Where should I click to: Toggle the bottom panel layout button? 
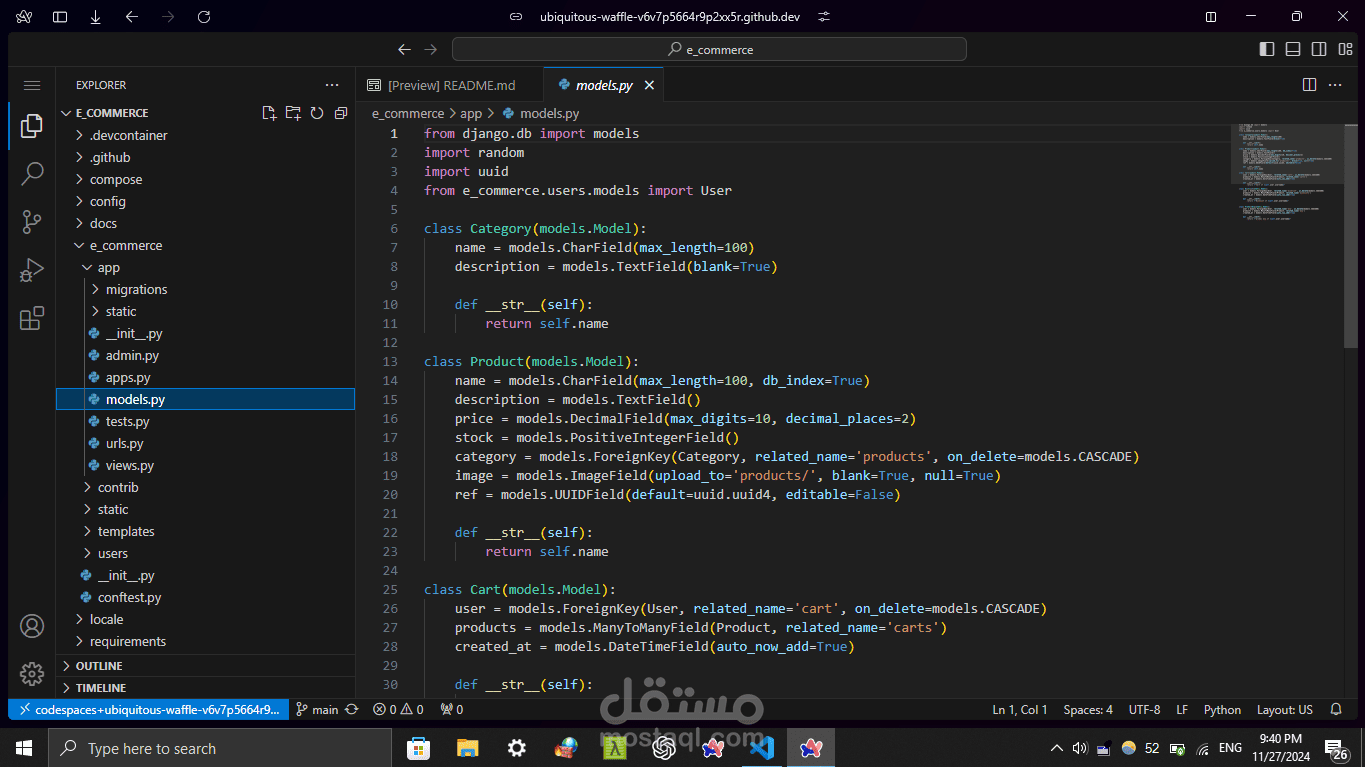(1293, 49)
